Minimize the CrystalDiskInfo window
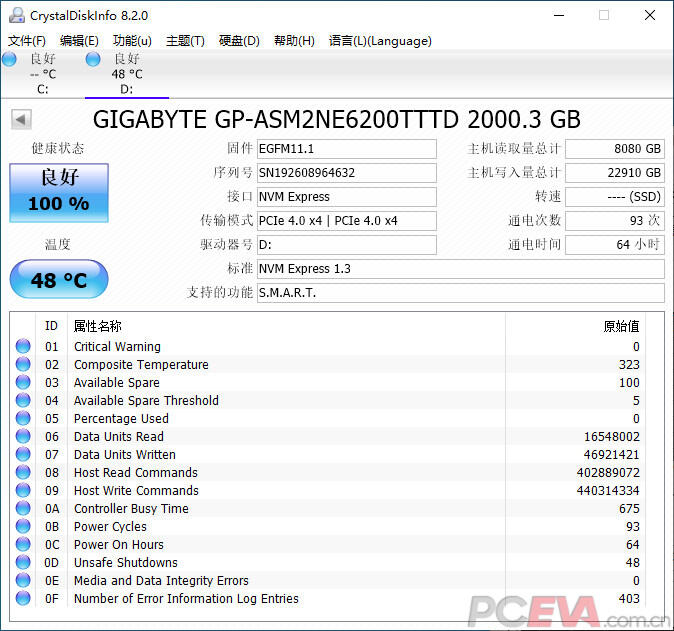 [559, 15]
